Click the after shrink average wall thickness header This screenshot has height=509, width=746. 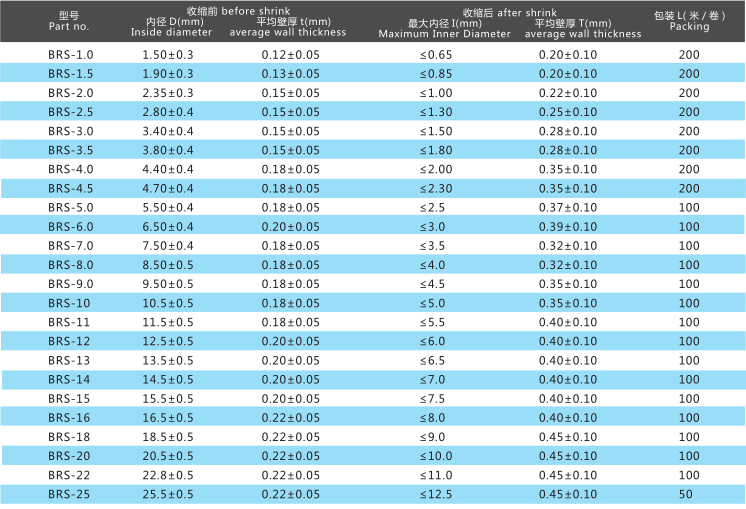pos(583,29)
